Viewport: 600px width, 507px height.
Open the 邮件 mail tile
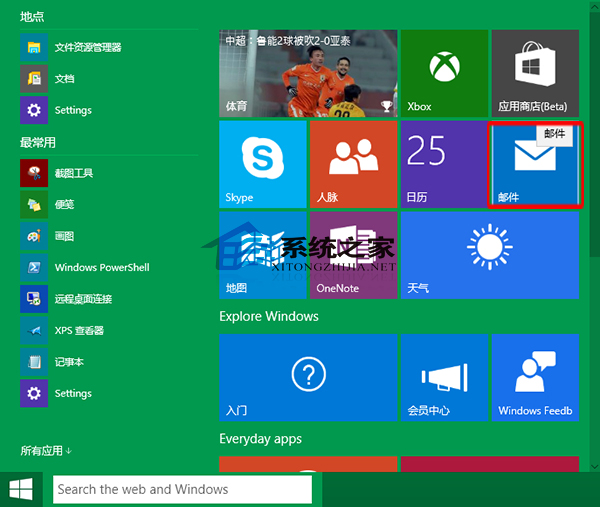(x=535, y=165)
